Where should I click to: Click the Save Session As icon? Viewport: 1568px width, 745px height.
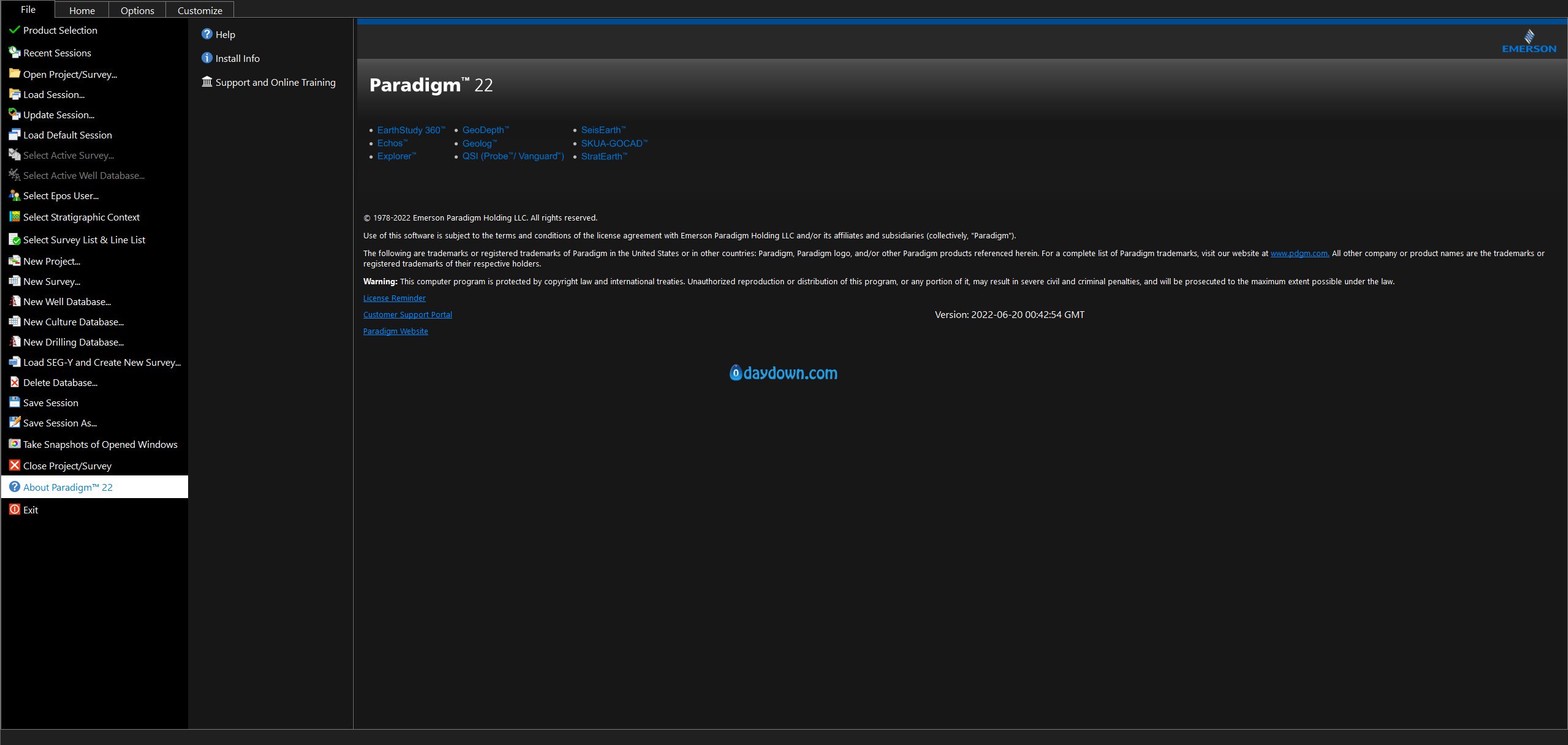(x=15, y=423)
